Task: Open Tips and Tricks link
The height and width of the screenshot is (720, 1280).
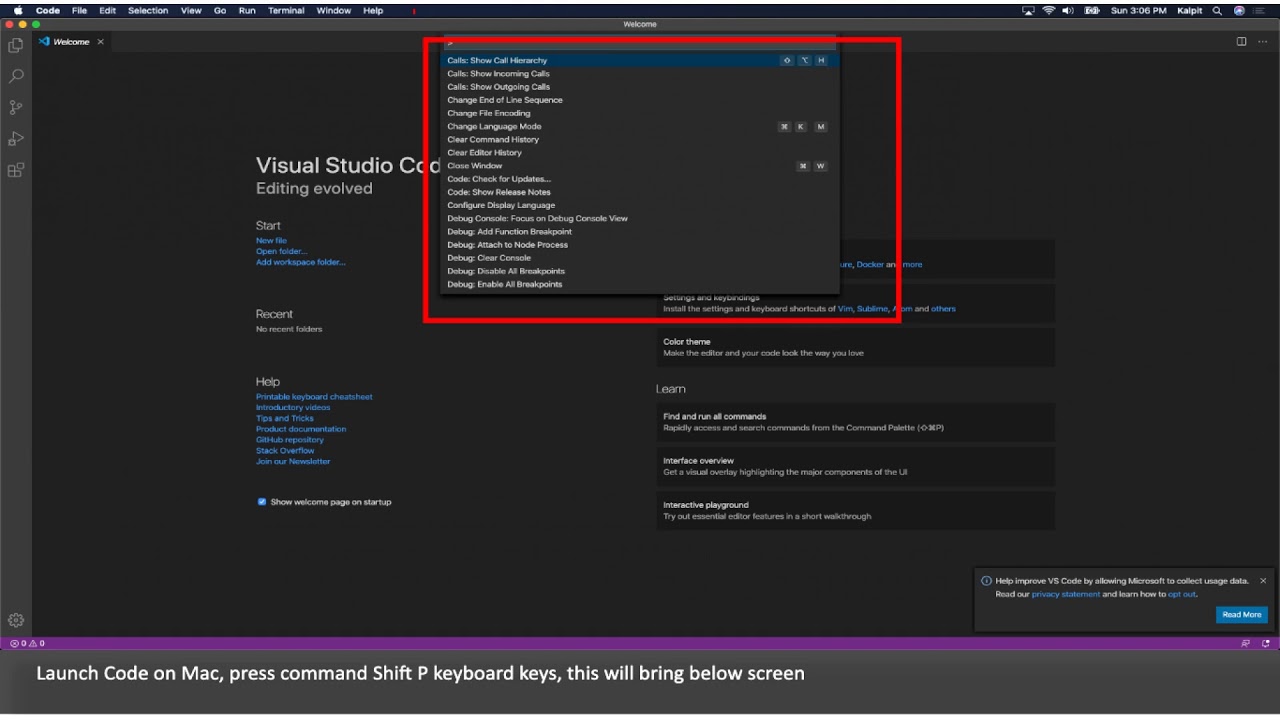Action: (285, 418)
